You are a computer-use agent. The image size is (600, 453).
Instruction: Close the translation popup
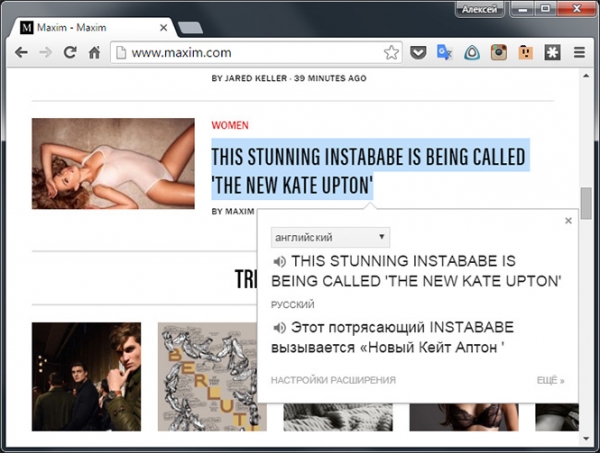(x=568, y=220)
